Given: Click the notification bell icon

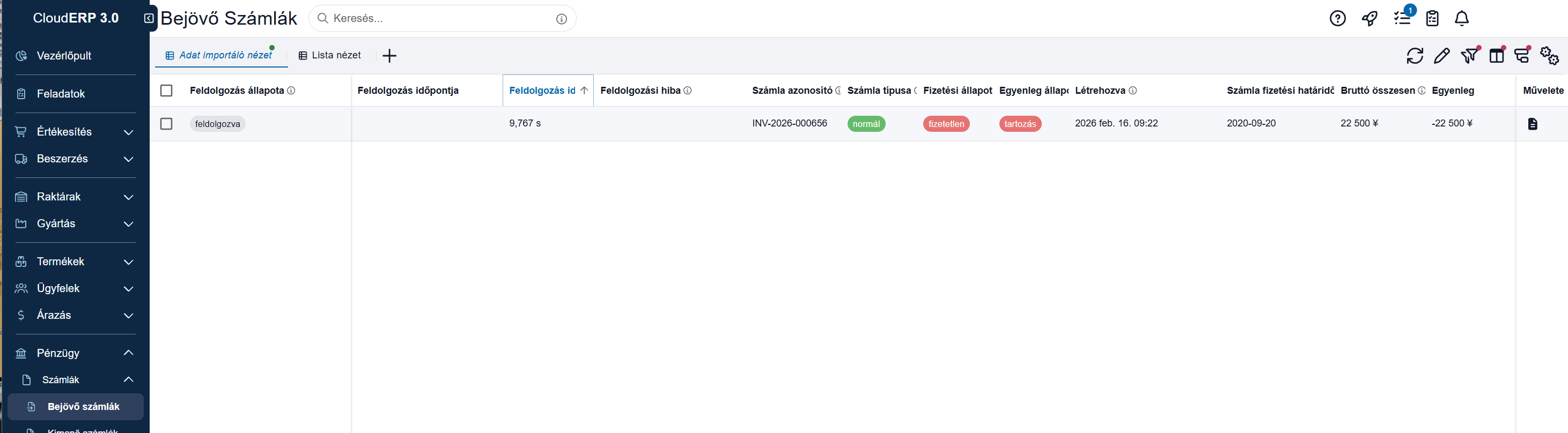Looking at the screenshot, I should (1461, 19).
